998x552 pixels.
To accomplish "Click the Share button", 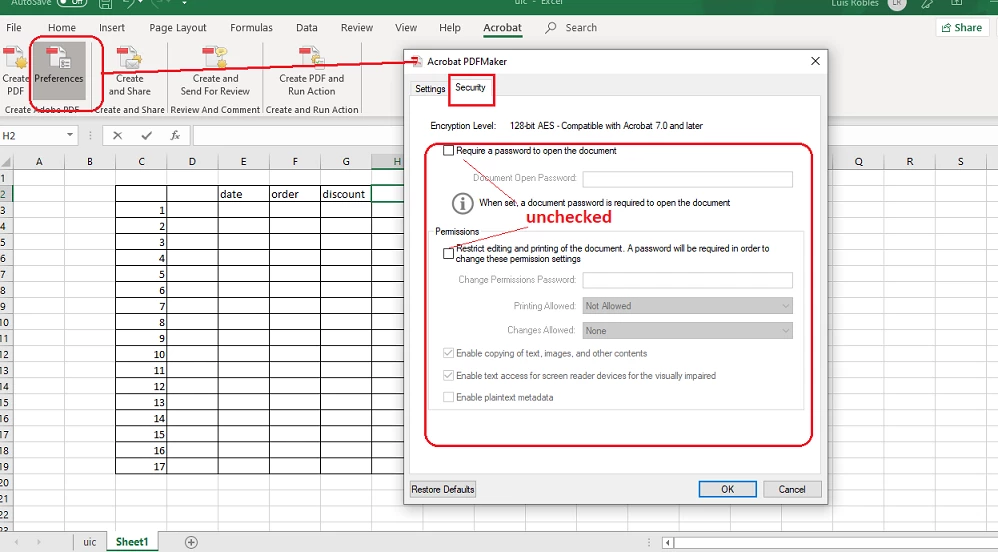I will click(x=962, y=27).
